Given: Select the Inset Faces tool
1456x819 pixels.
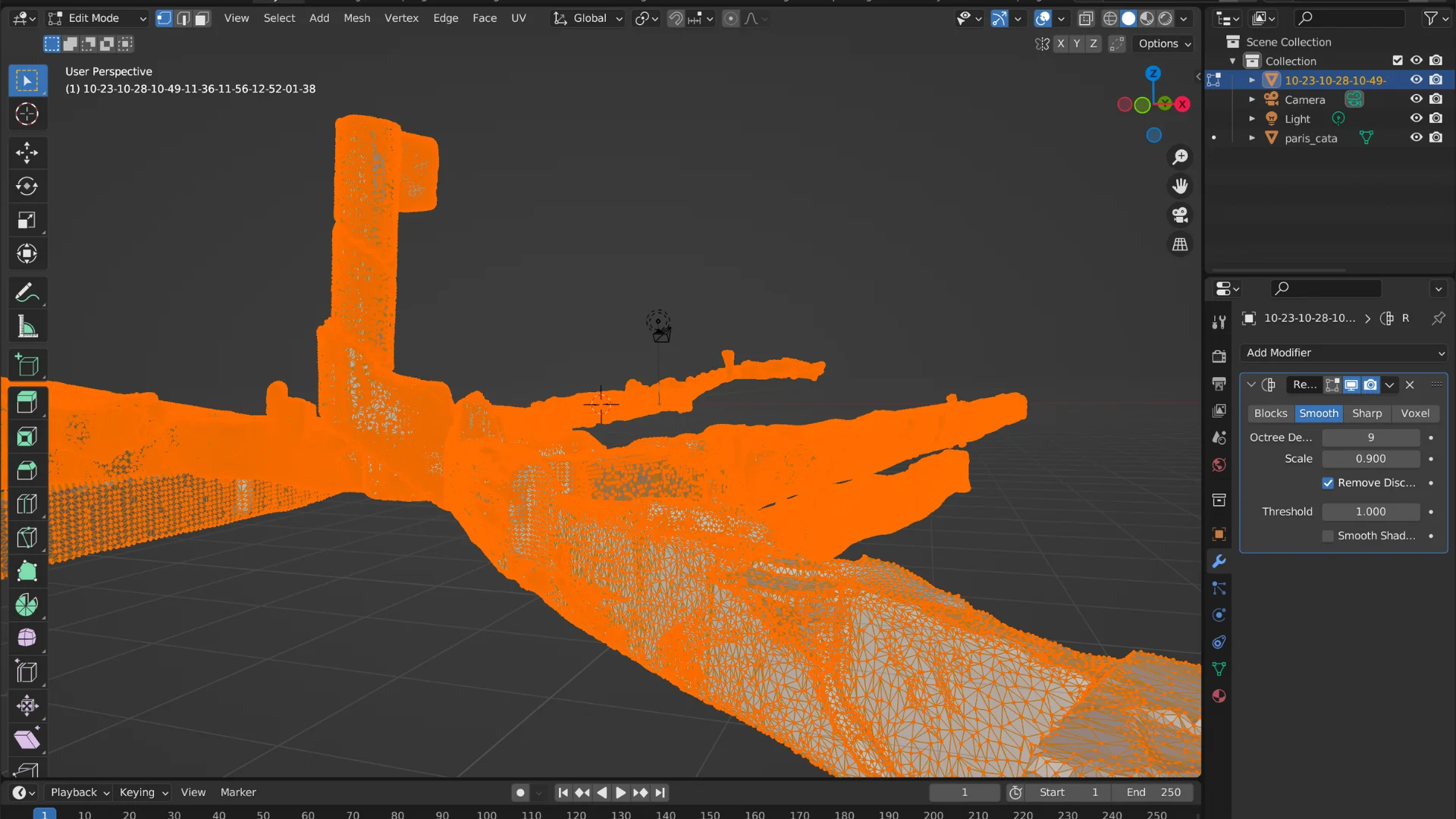Looking at the screenshot, I should coord(27,437).
